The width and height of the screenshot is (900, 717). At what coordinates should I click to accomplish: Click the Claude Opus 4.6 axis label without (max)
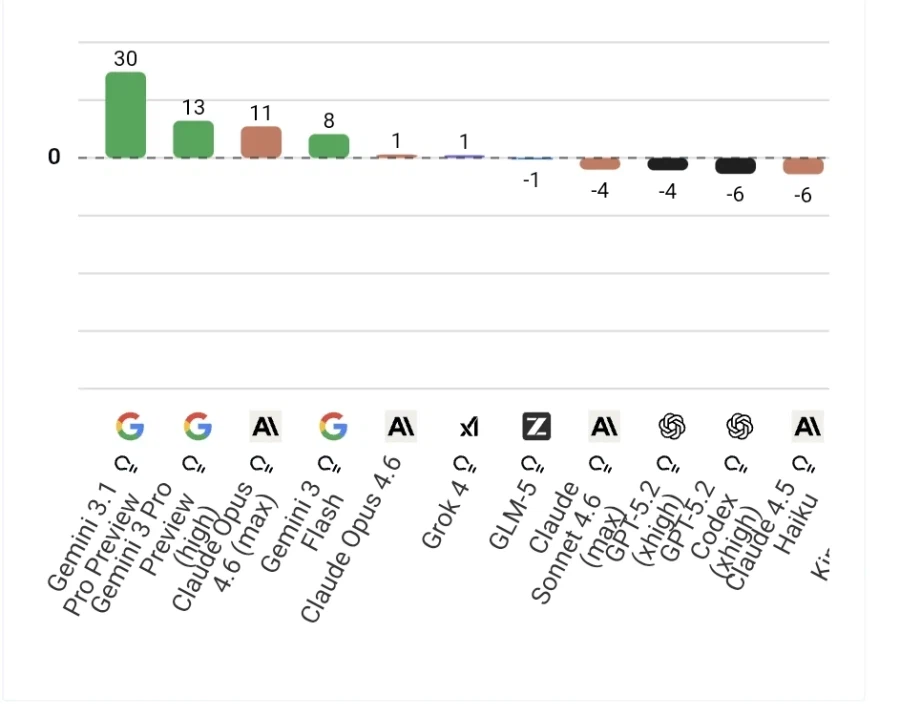coord(352,540)
